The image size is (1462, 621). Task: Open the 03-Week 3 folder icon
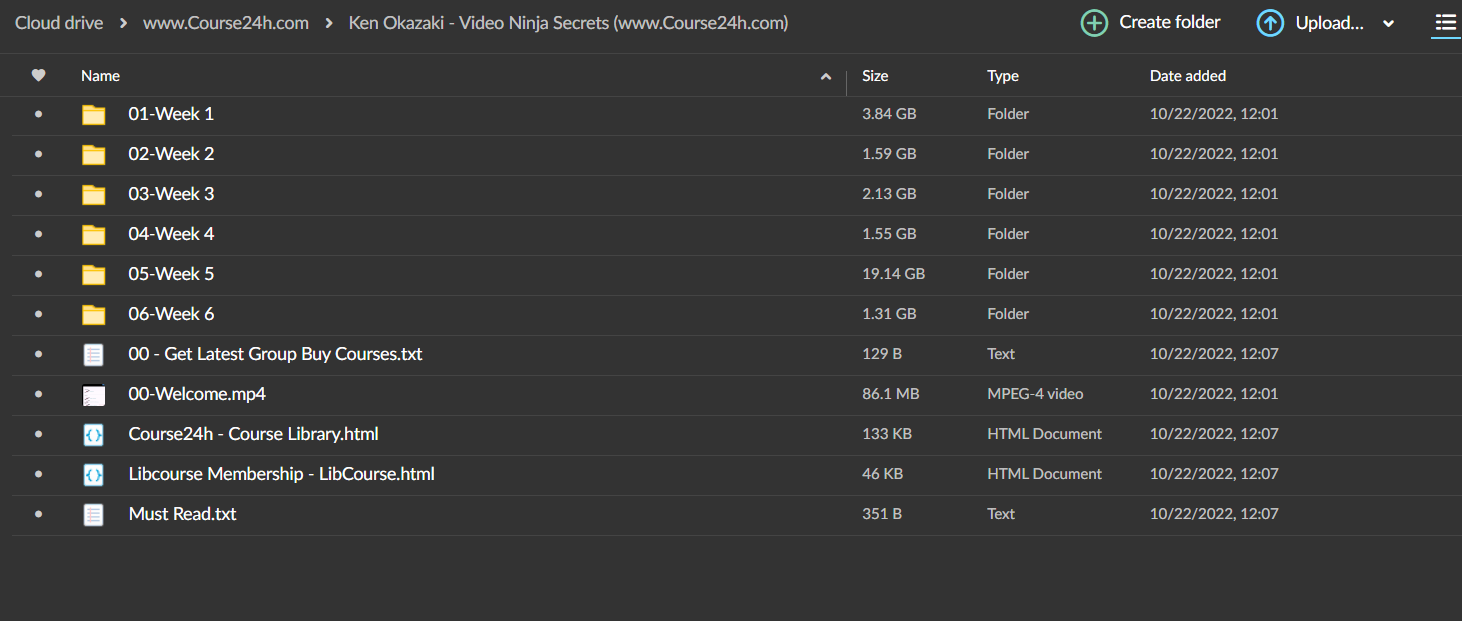(93, 195)
